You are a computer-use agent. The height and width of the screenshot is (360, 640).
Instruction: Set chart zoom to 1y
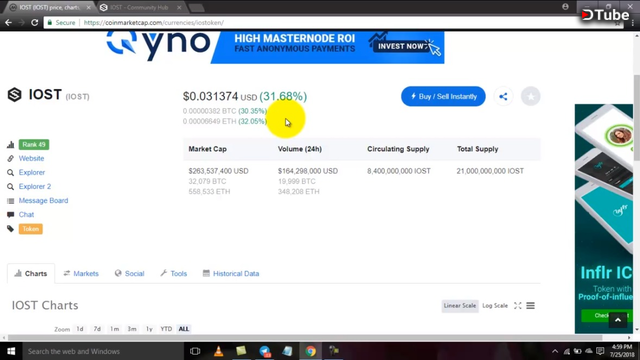pos(149,329)
